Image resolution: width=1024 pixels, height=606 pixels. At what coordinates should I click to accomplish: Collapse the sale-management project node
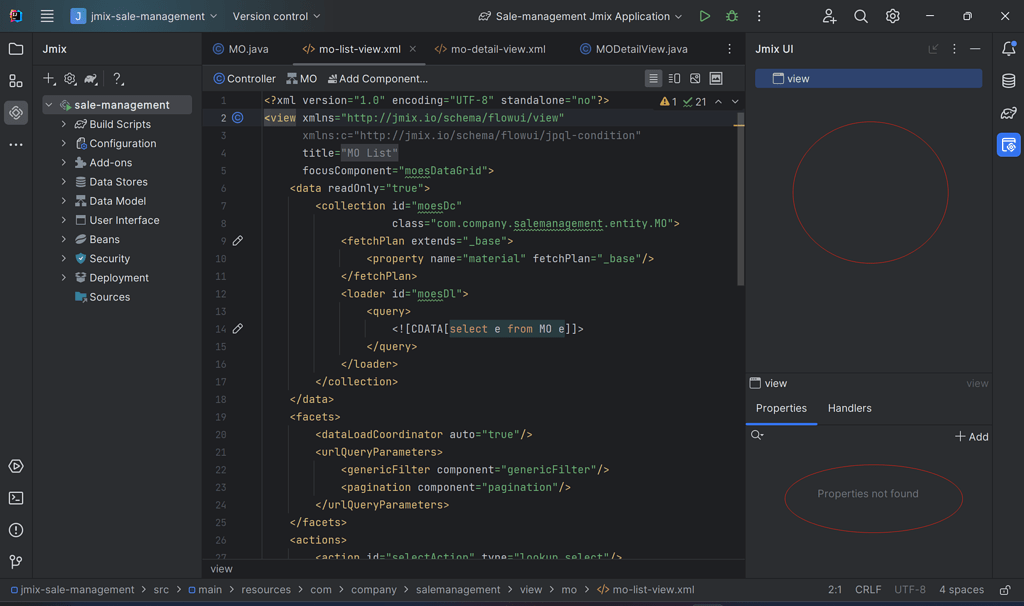(x=47, y=104)
